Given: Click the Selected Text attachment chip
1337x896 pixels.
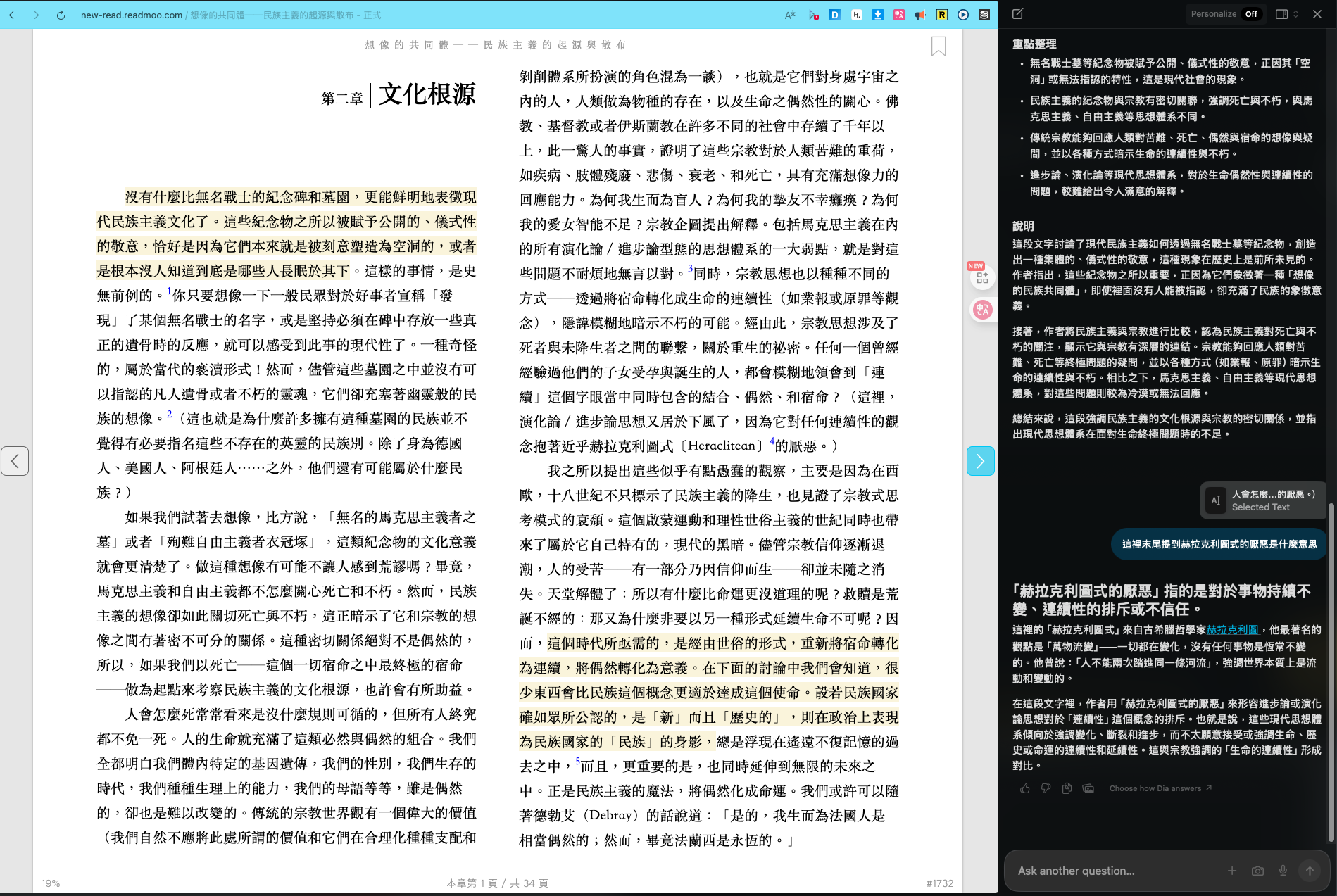Looking at the screenshot, I should pyautogui.click(x=1262, y=500).
